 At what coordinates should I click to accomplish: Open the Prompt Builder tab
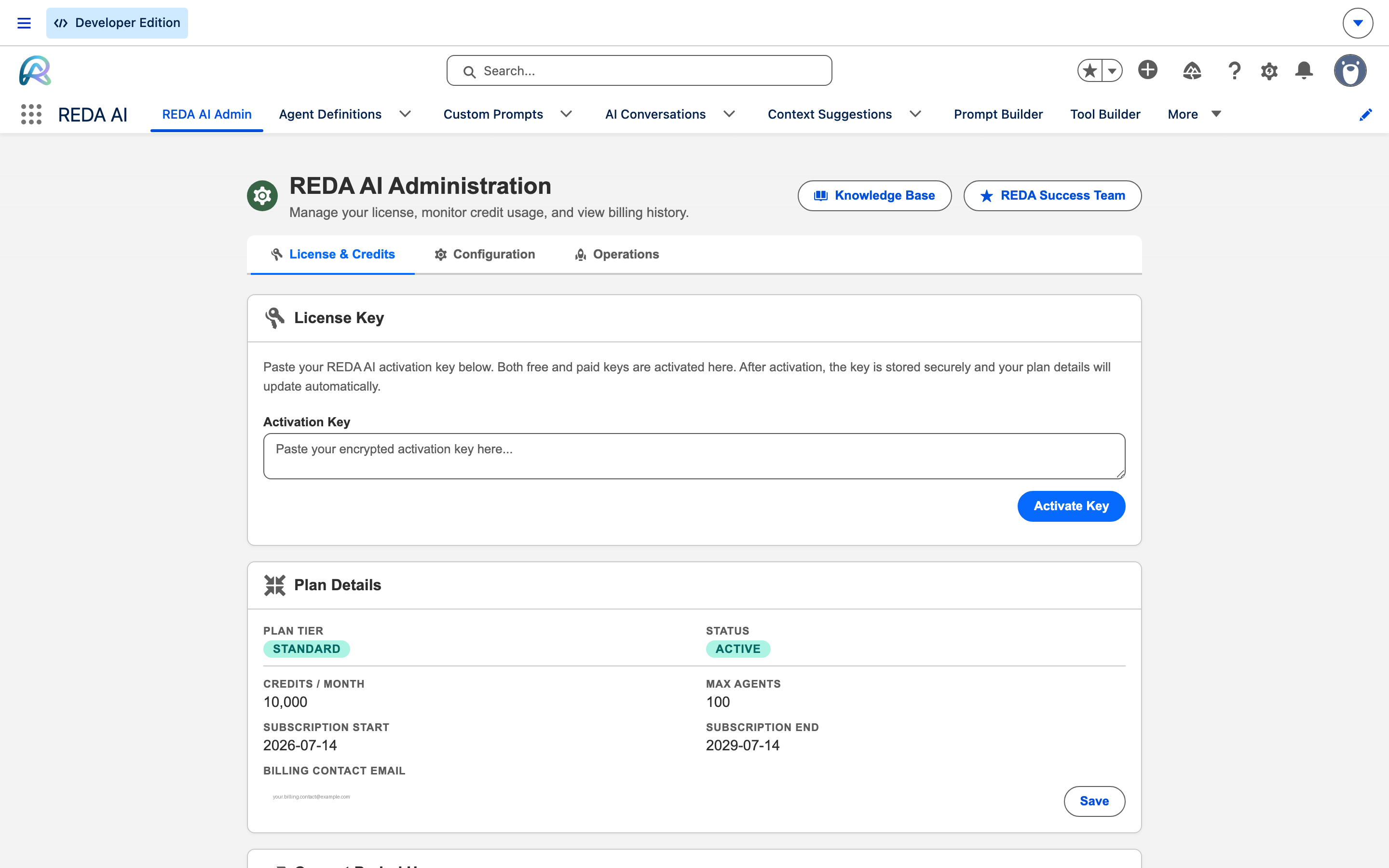[x=998, y=114]
